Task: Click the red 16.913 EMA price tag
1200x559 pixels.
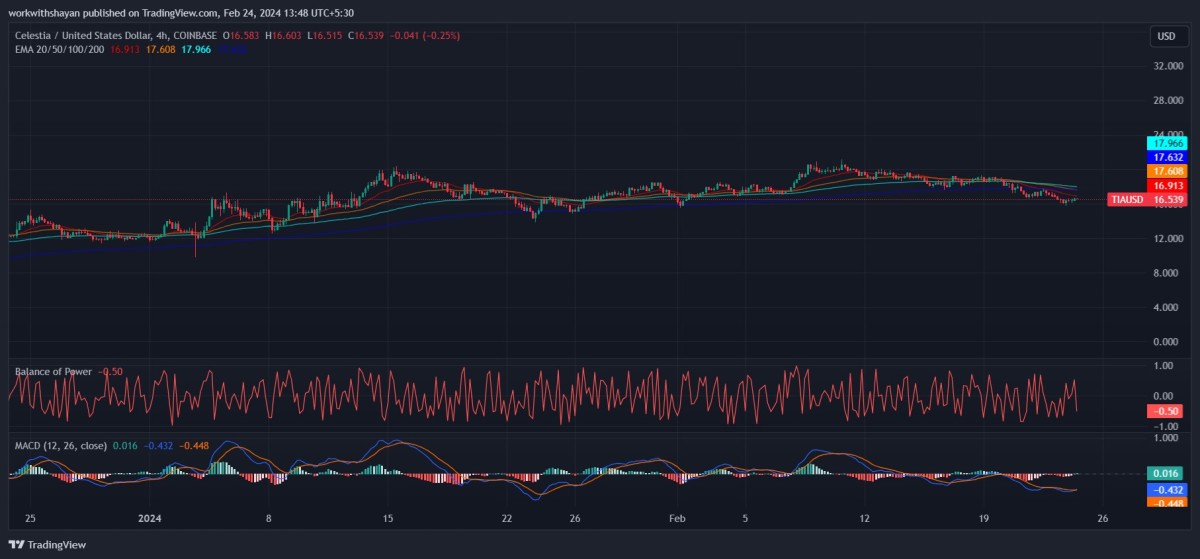Action: (1166, 186)
